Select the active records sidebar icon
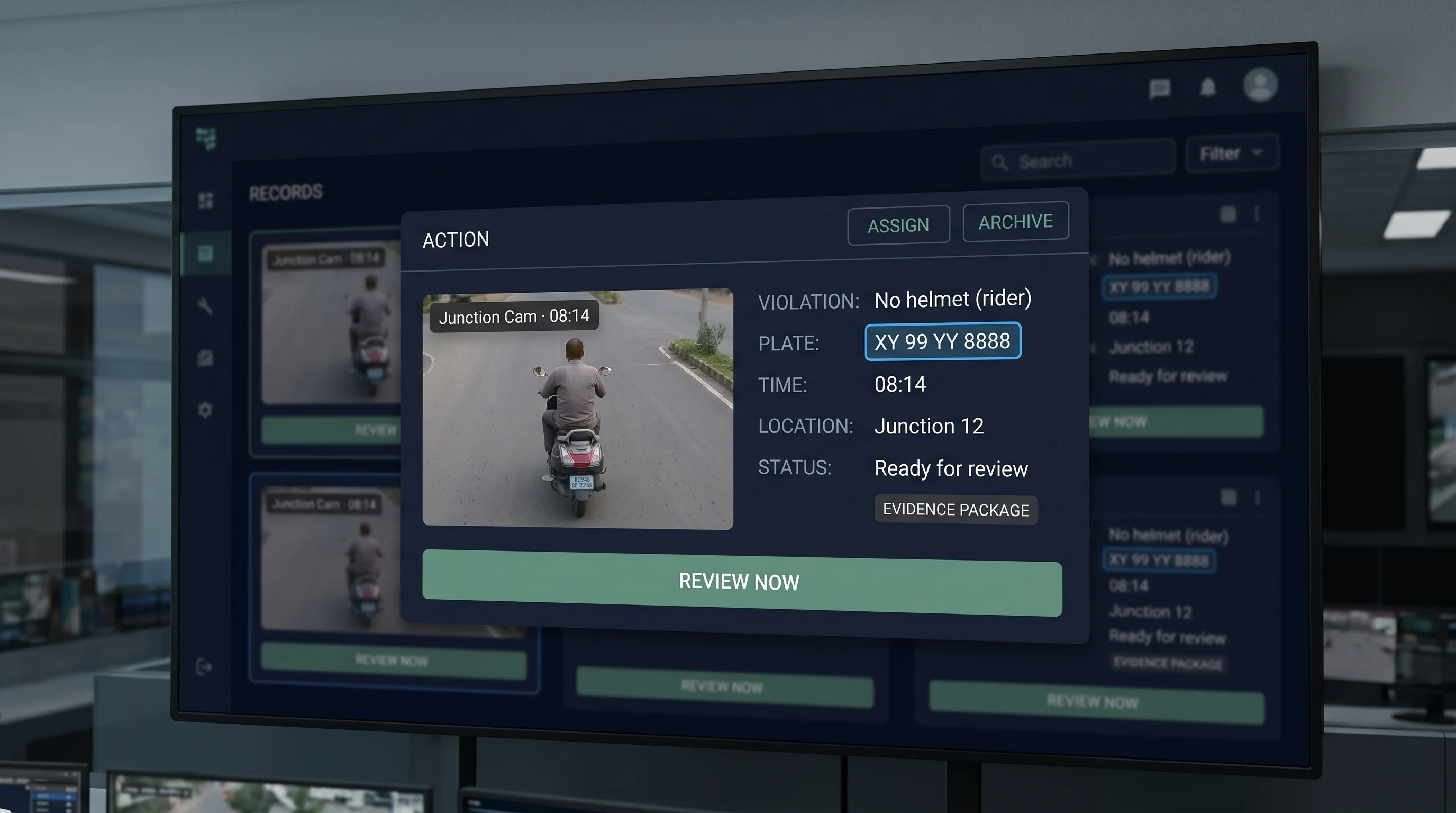Screen dimensions: 1456x813 (x=205, y=252)
